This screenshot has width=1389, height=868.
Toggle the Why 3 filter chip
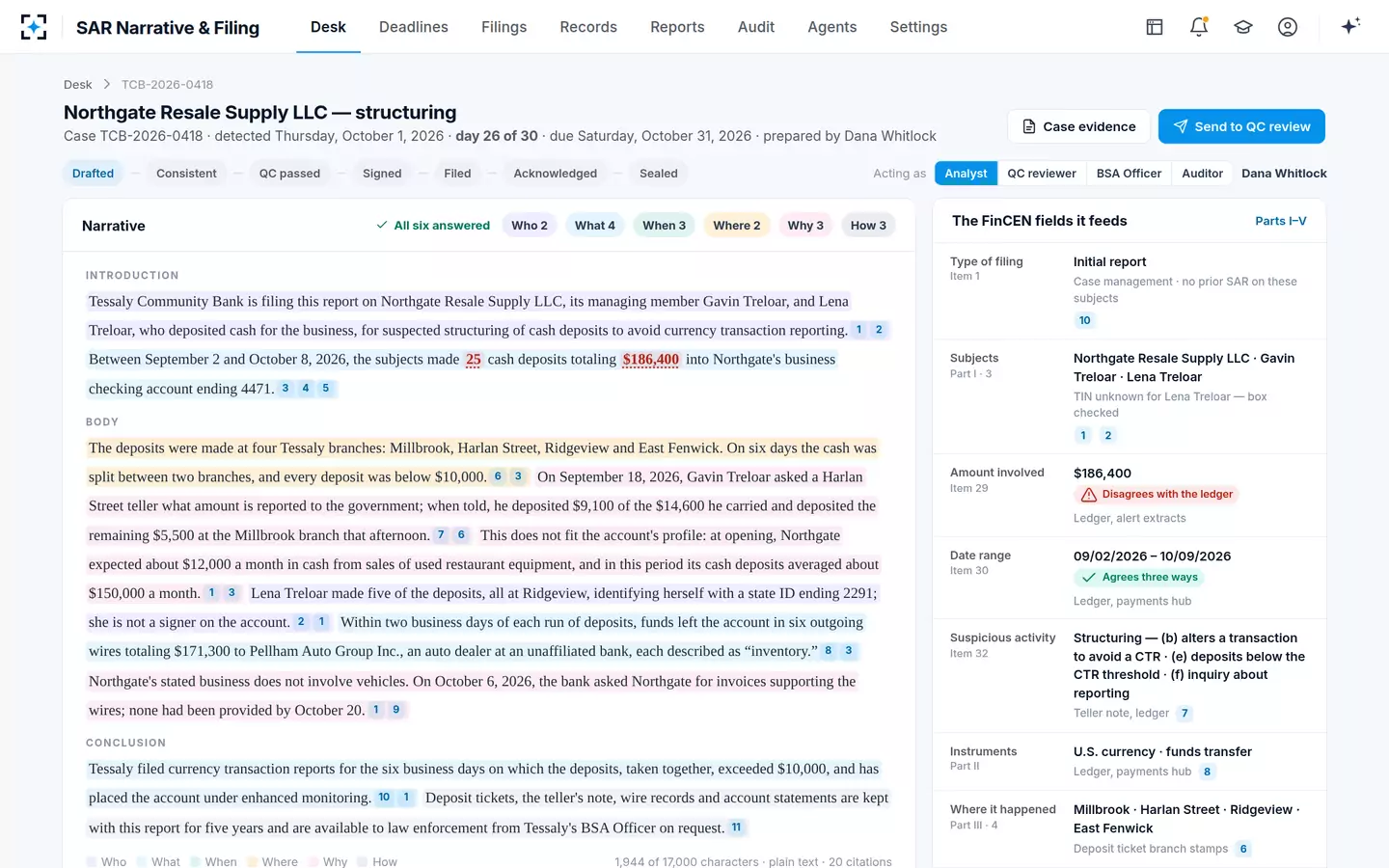[805, 226]
